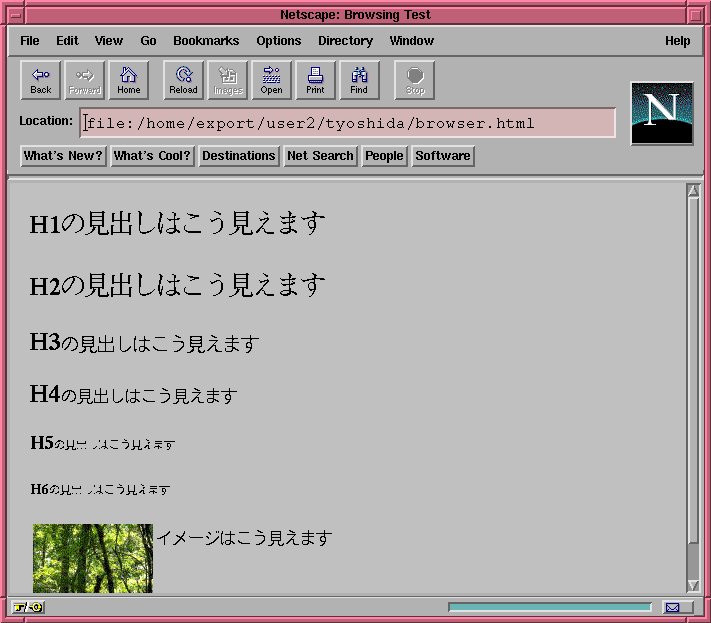Image resolution: width=711 pixels, height=623 pixels.
Task: Click the Forward arrow toolbar button
Action: point(84,80)
